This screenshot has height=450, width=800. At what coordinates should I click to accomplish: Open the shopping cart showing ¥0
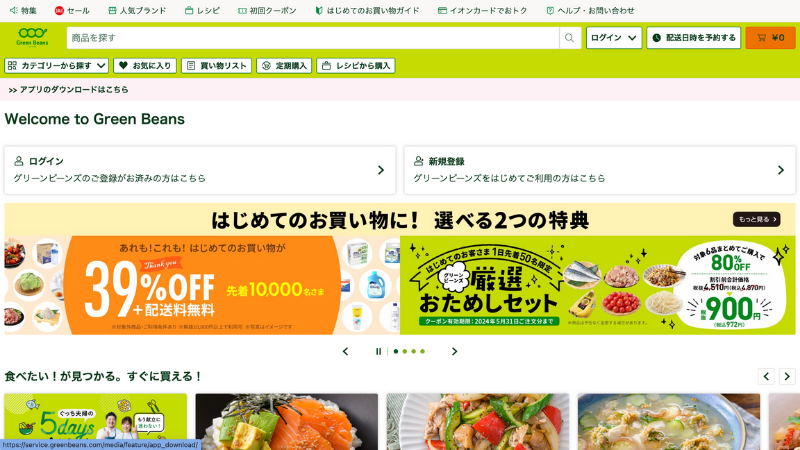[770, 38]
